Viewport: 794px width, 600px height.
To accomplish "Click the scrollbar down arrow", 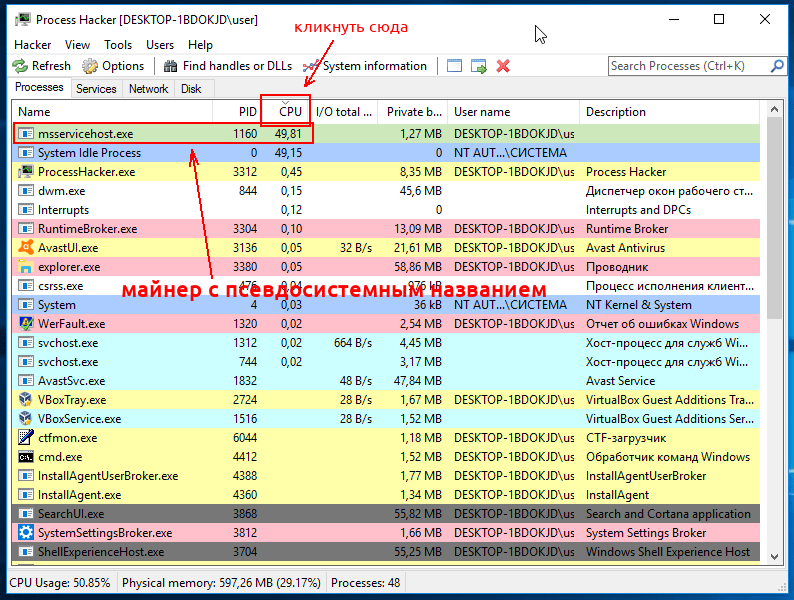I will (x=774, y=556).
